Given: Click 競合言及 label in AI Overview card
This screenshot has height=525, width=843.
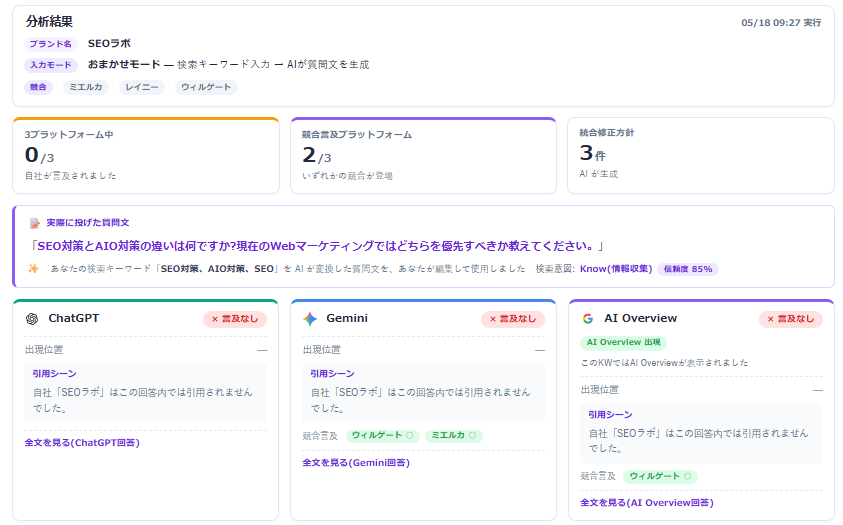Looking at the screenshot, I should click(x=598, y=476).
